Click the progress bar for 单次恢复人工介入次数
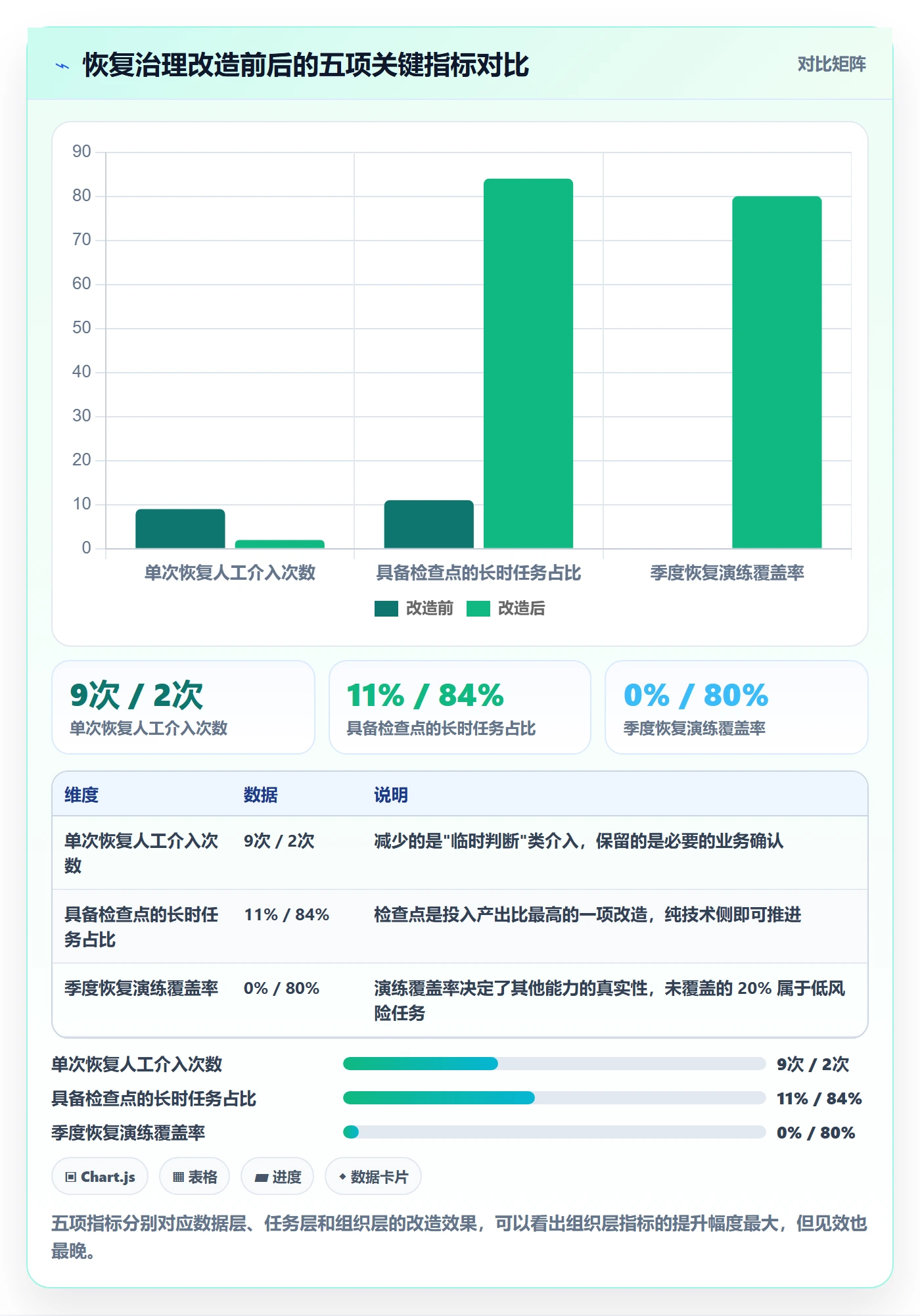Image resolution: width=920 pixels, height=1316 pixels. tap(554, 1064)
